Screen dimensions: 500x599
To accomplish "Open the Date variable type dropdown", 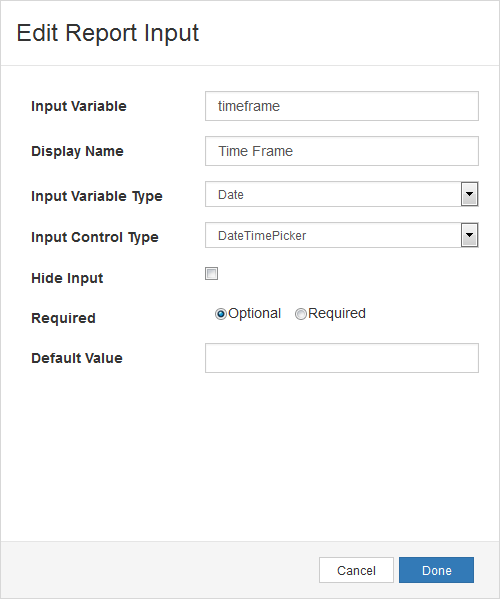I will [x=341, y=194].
